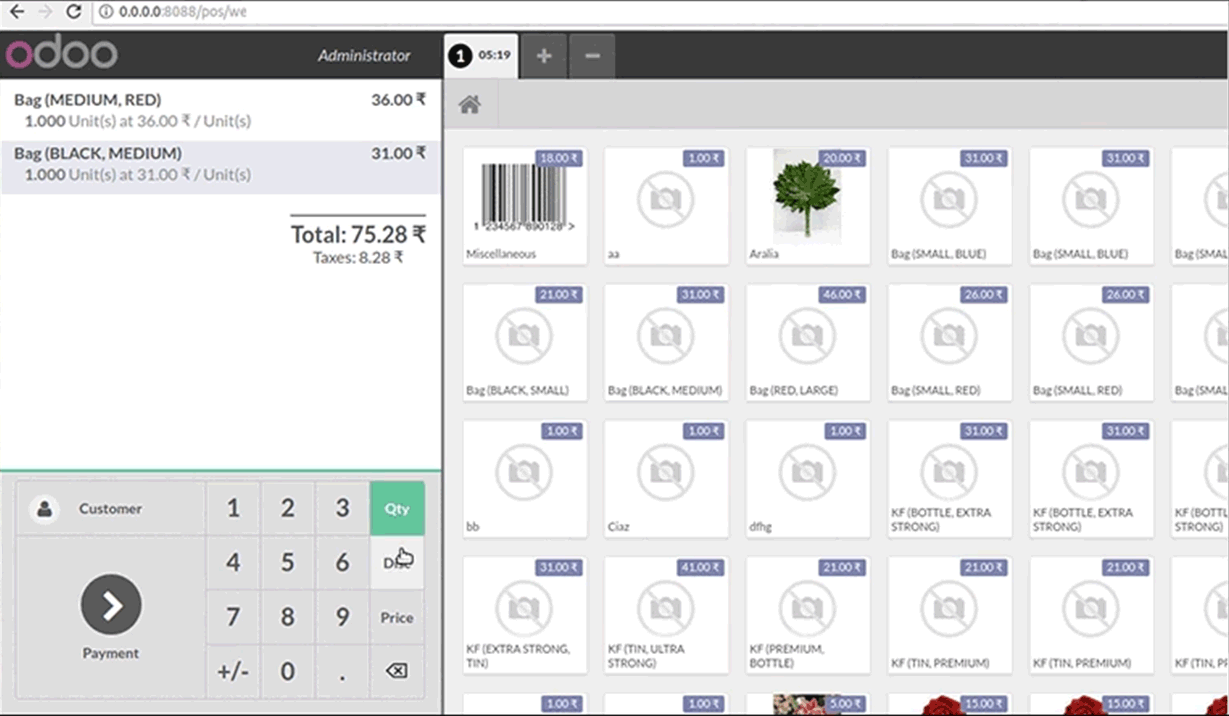This screenshot has height=716, width=1229.
Task: Tap the +/- sign key
Action: pos(233,671)
